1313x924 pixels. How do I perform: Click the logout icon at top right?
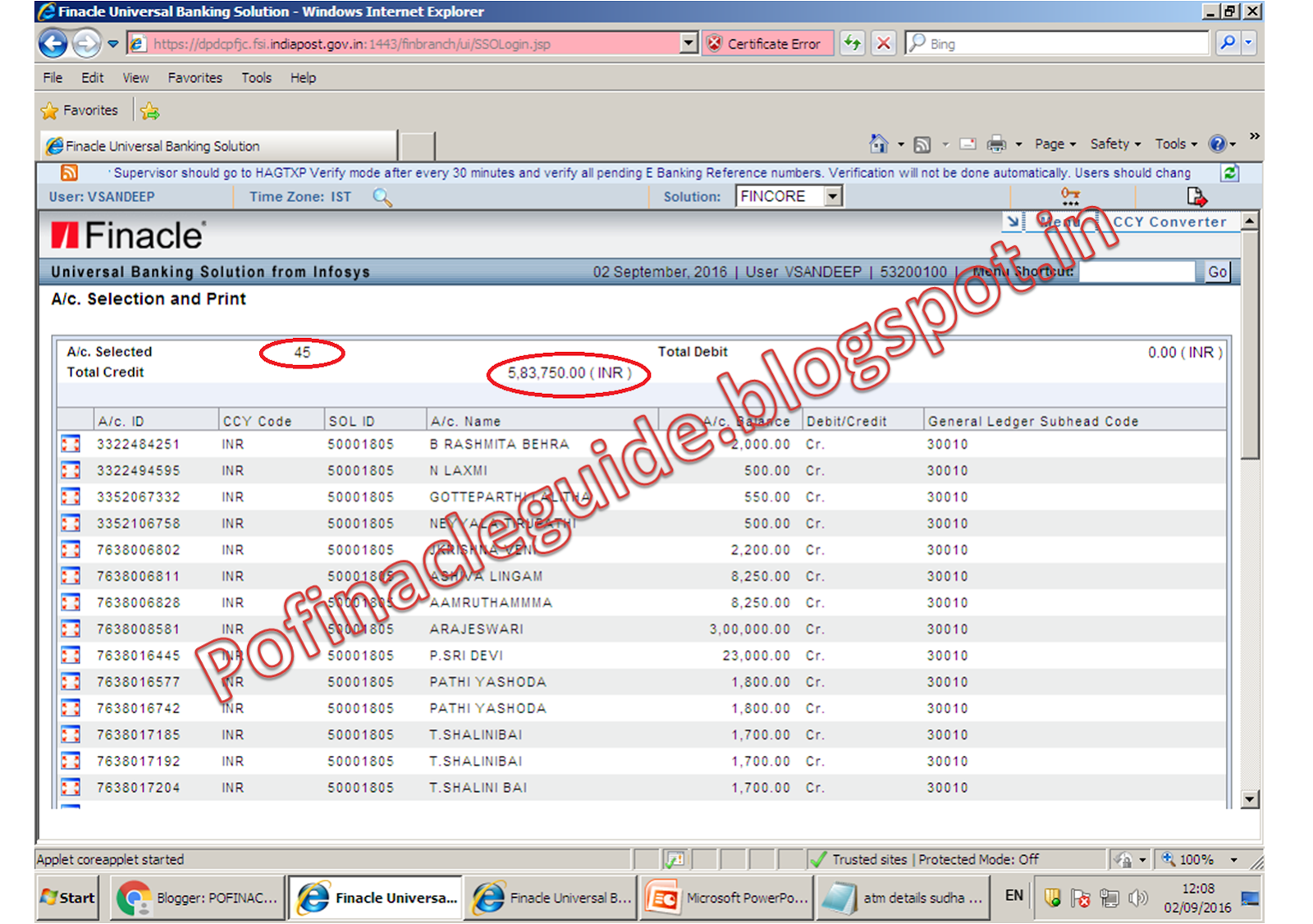click(x=1196, y=195)
